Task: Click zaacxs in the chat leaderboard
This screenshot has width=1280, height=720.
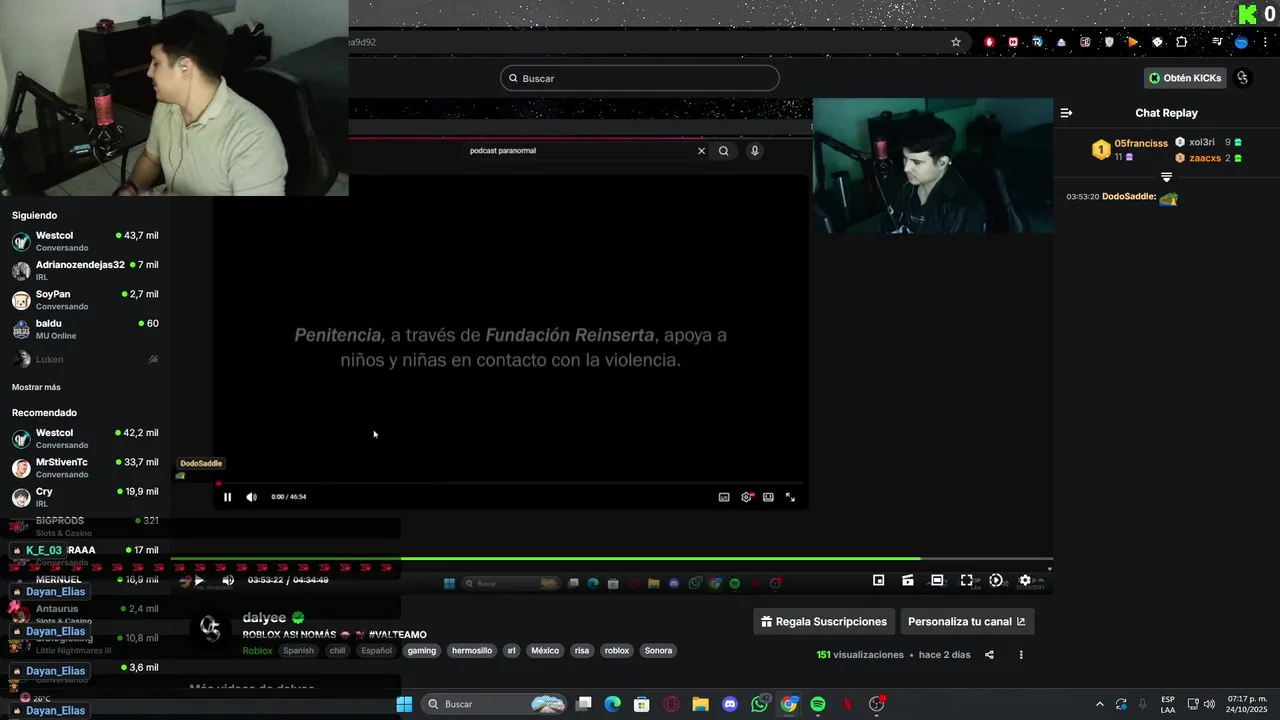Action: [x=1205, y=158]
